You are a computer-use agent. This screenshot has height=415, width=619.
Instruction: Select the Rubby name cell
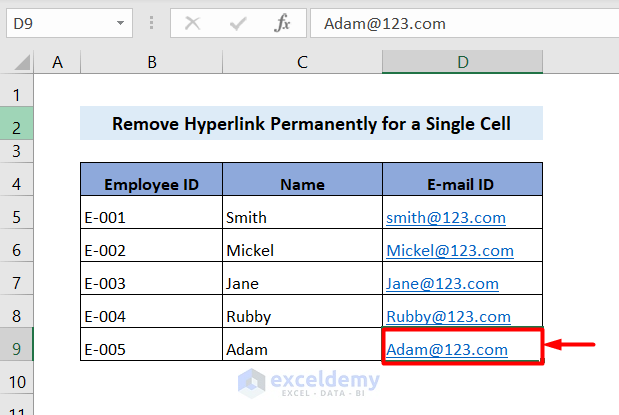tap(302, 311)
